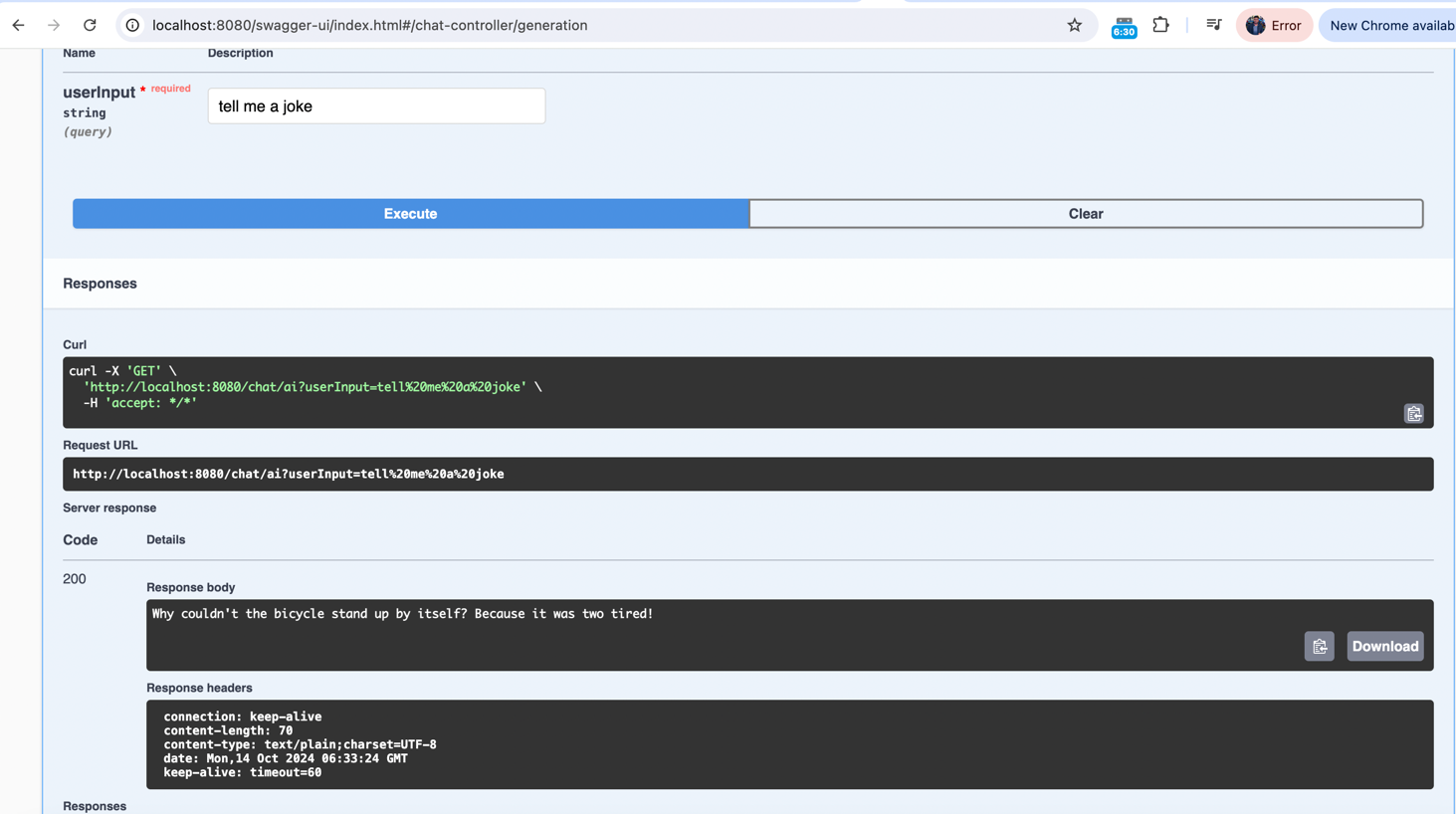Click the bicycle joke response text
This screenshot has height=814, width=1456.
tap(402, 614)
